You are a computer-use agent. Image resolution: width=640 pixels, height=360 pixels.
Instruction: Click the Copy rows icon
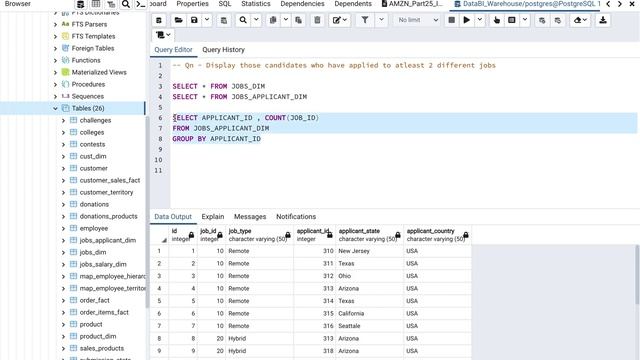click(273, 20)
